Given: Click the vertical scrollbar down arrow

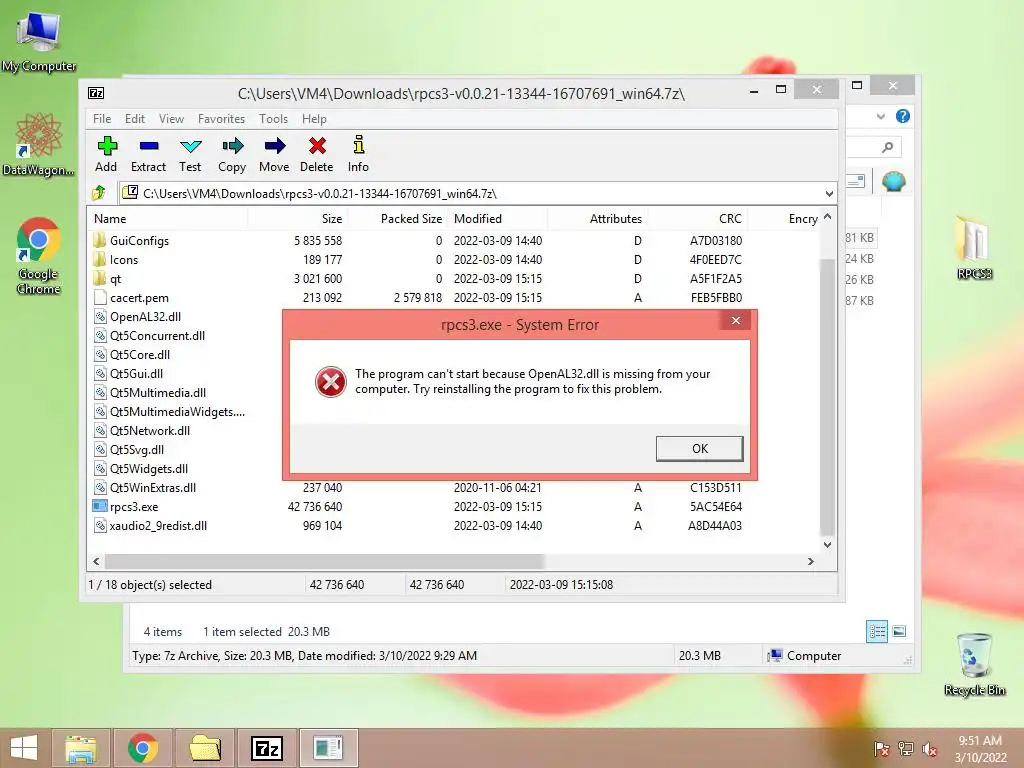Looking at the screenshot, I should (827, 544).
